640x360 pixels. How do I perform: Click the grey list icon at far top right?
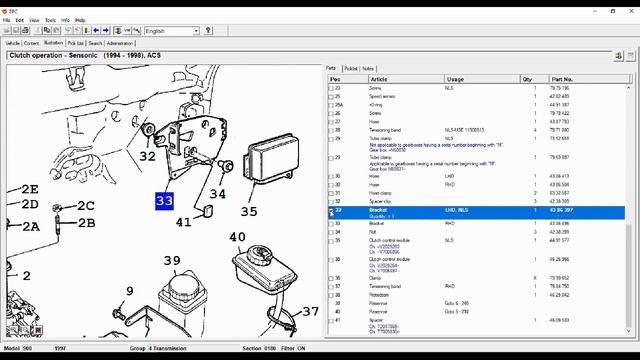click(x=631, y=56)
